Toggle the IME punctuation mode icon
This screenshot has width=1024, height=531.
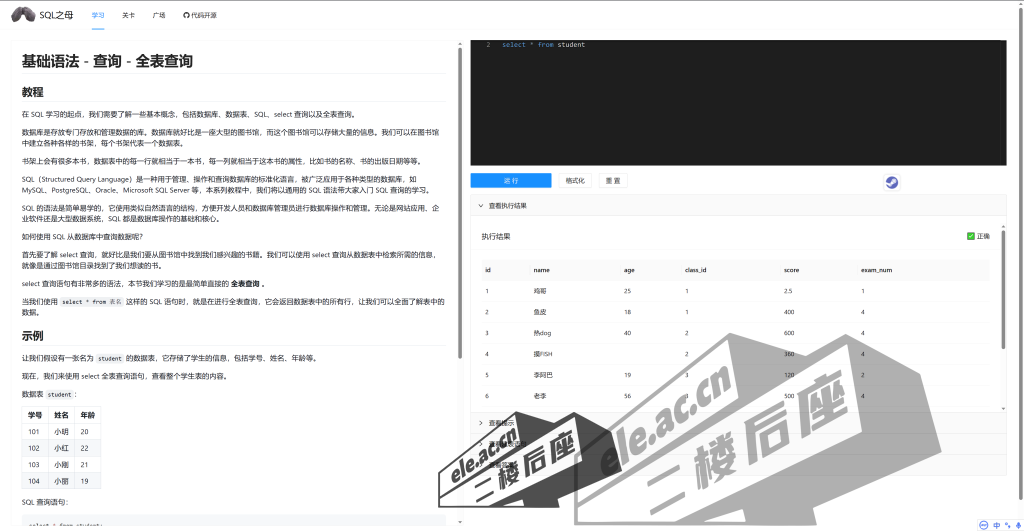1008,525
